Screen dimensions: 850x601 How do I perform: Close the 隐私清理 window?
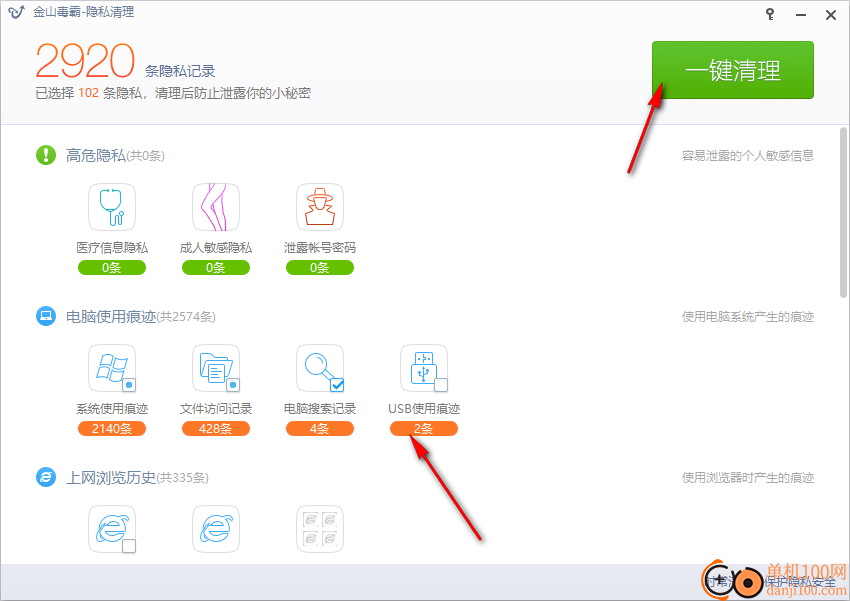point(831,15)
